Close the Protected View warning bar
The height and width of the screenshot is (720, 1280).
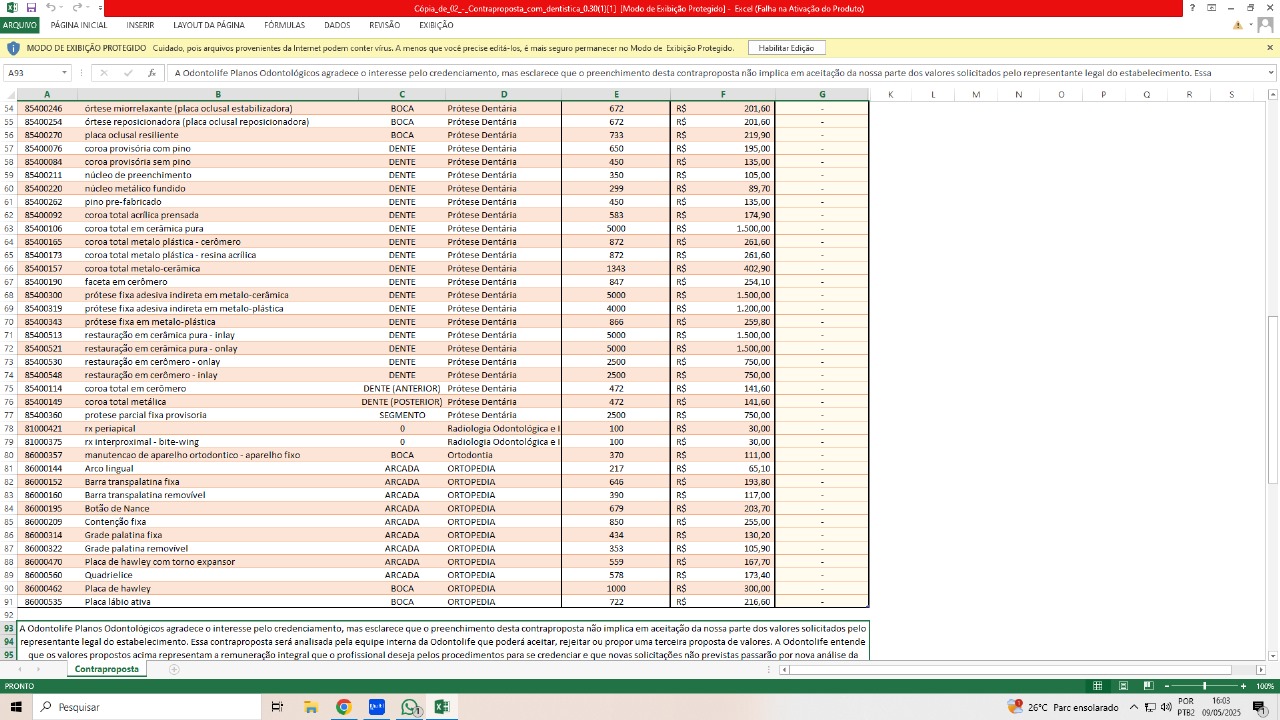click(x=1270, y=48)
